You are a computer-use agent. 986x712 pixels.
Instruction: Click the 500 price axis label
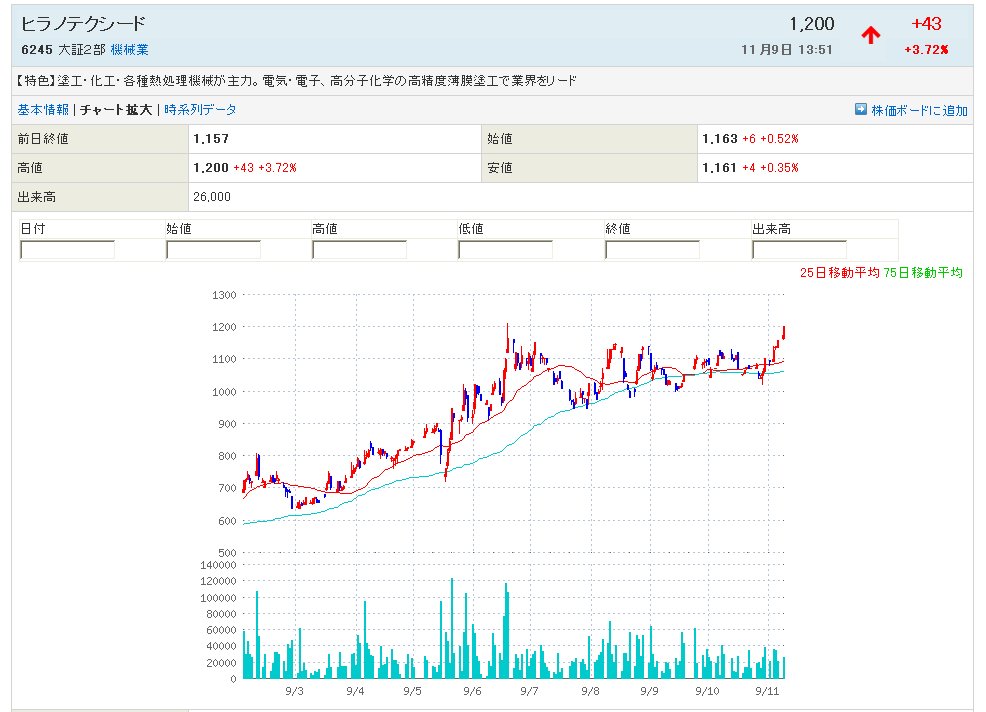coord(227,553)
